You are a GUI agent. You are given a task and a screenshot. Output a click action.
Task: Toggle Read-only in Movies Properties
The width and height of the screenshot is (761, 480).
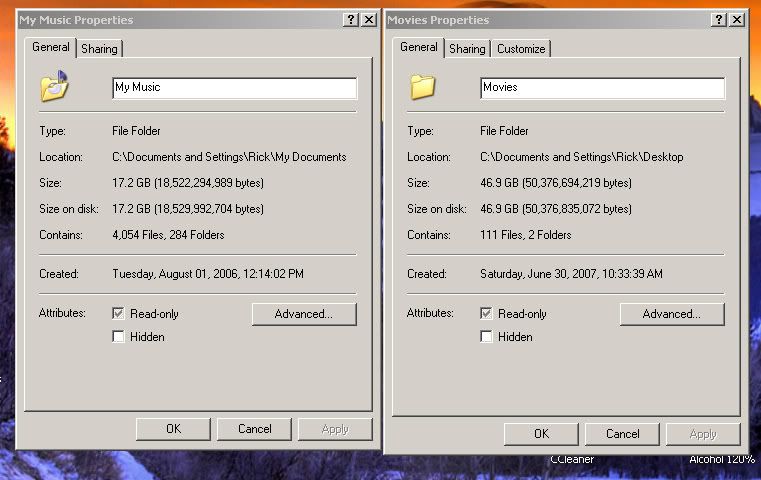click(487, 314)
